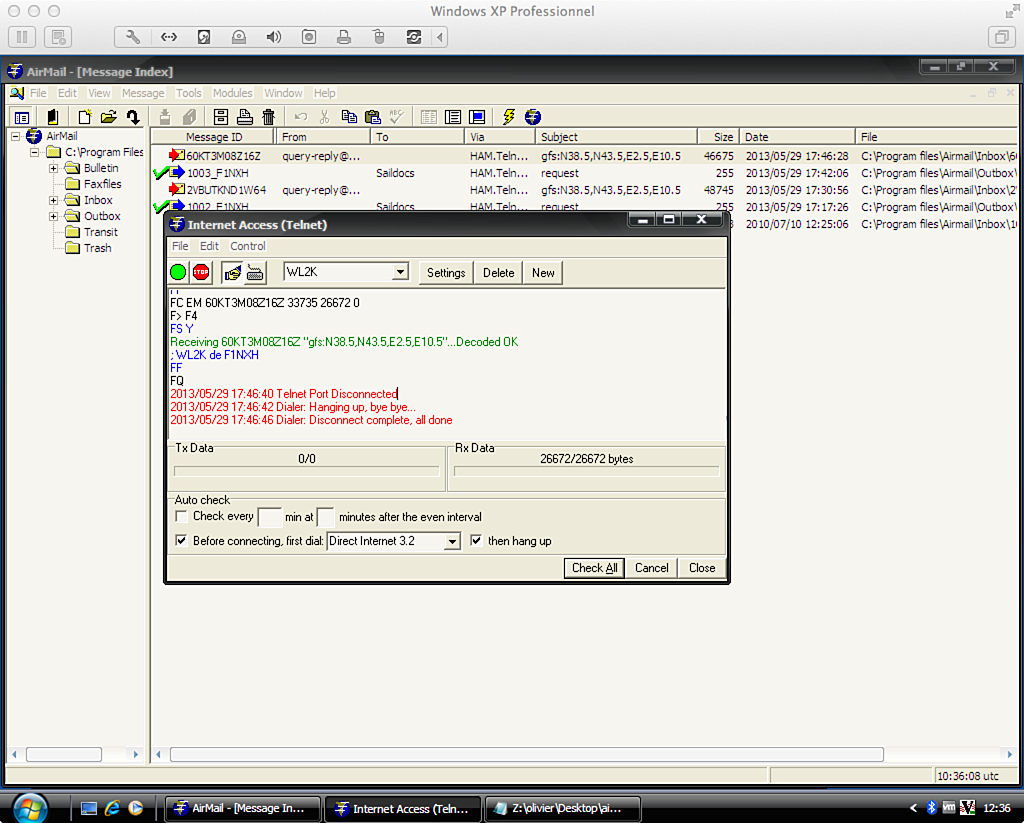Click the VM printer icon in host toolbar
This screenshot has width=1024, height=823.
click(x=344, y=37)
